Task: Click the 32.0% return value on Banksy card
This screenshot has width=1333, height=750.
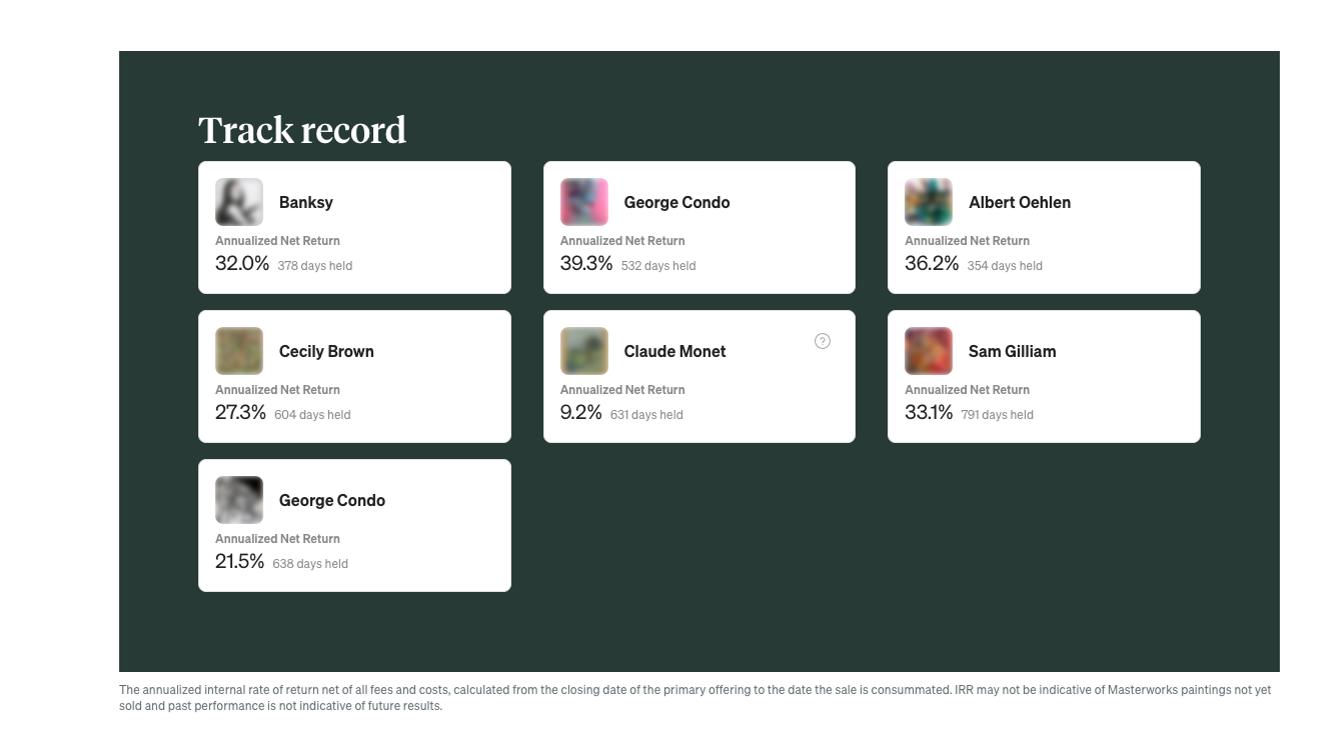Action: pyautogui.click(x=242, y=263)
